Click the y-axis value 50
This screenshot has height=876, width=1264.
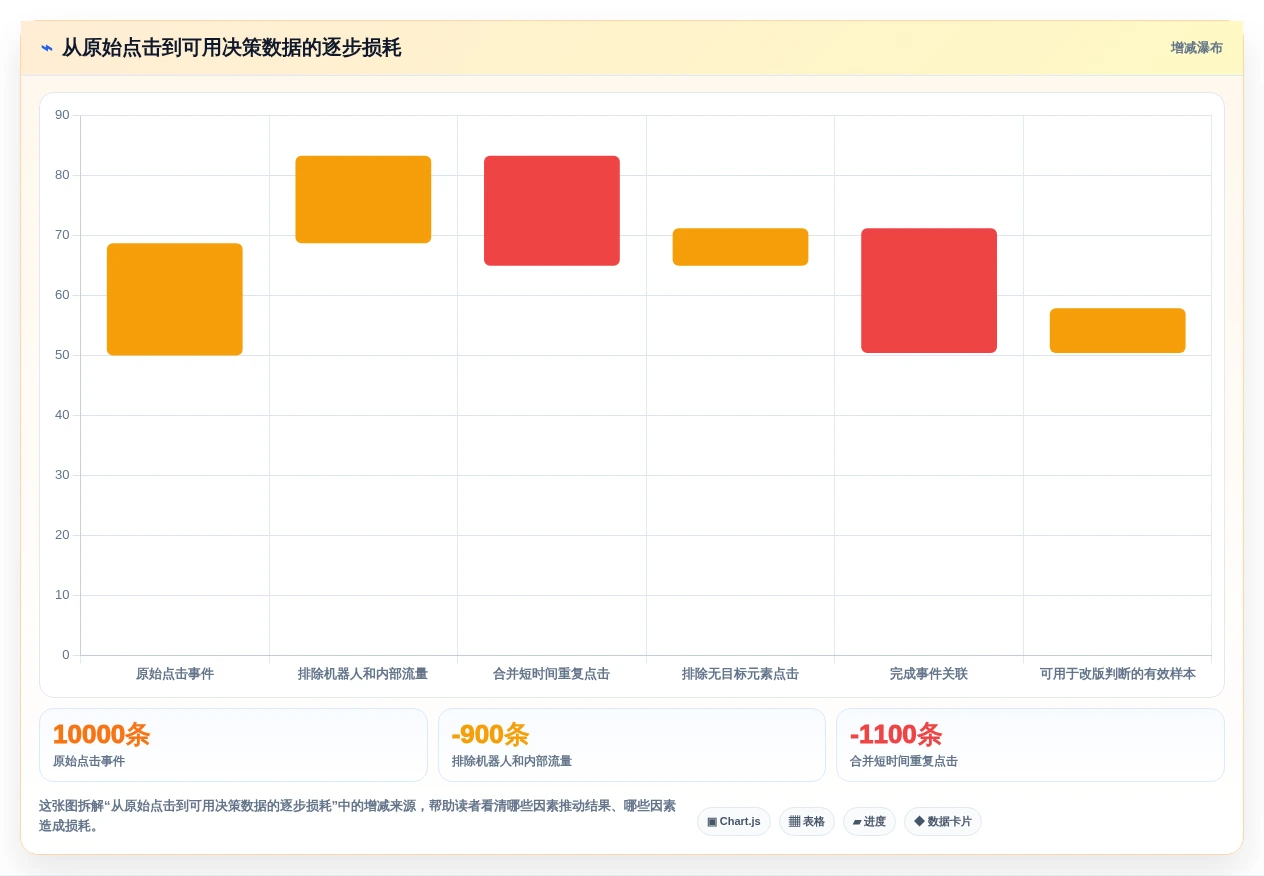(62, 355)
